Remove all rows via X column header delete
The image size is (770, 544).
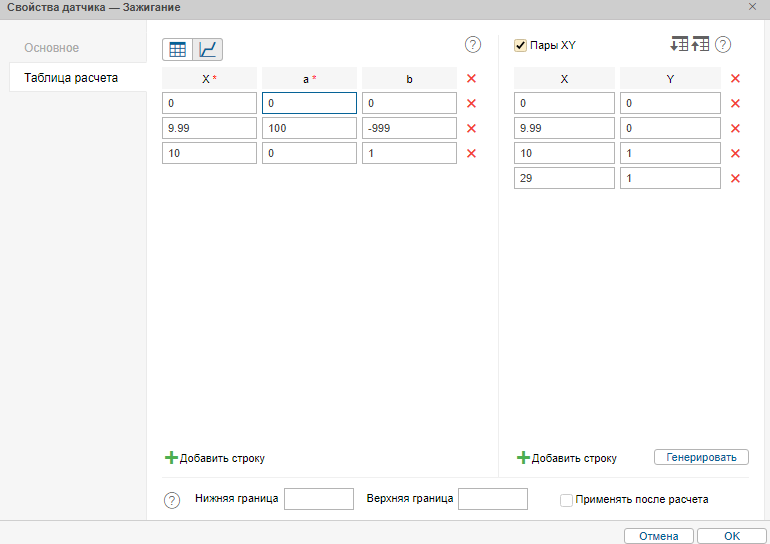471,78
